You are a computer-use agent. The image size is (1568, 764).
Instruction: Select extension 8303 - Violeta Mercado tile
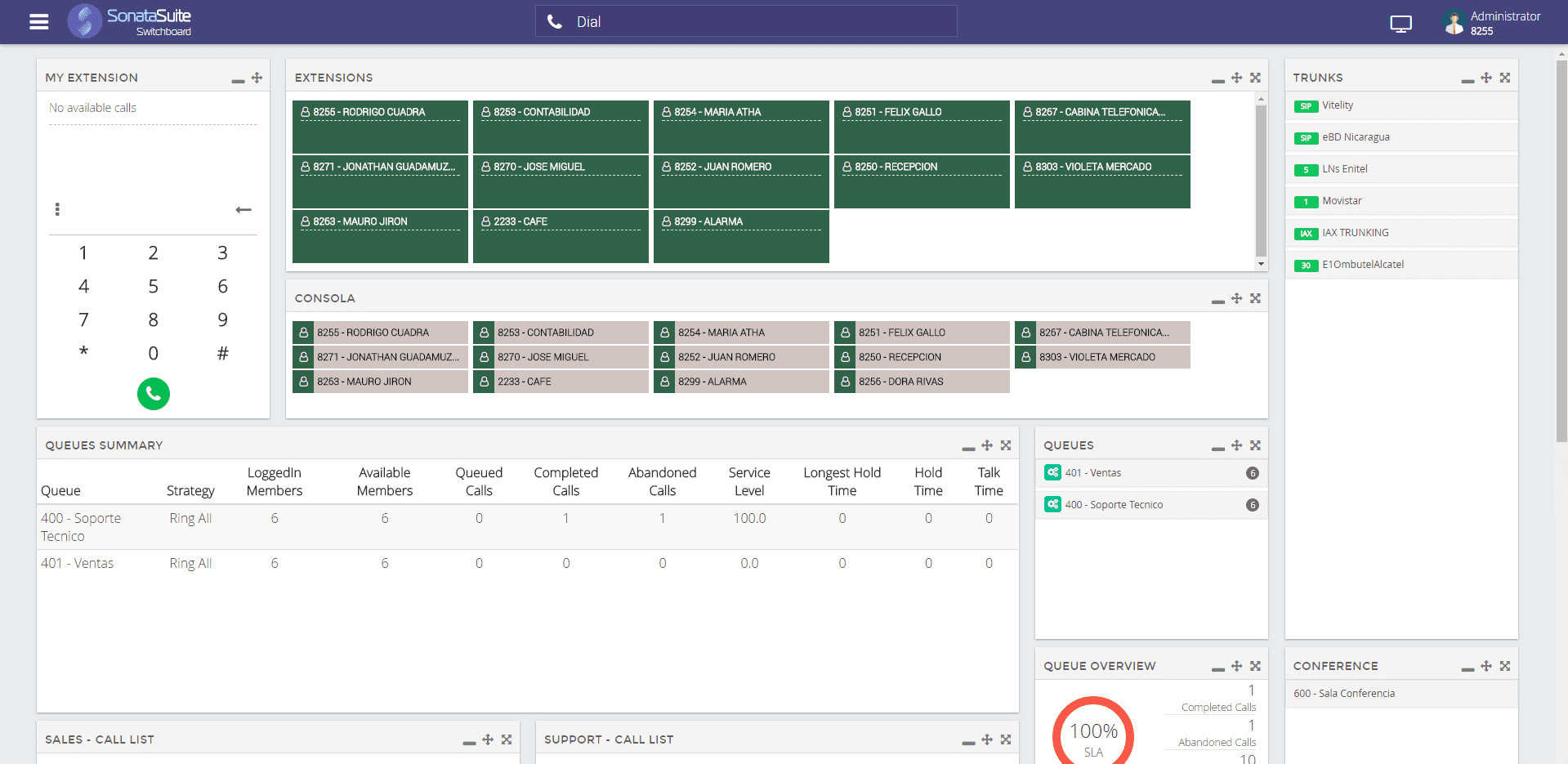(x=1102, y=181)
